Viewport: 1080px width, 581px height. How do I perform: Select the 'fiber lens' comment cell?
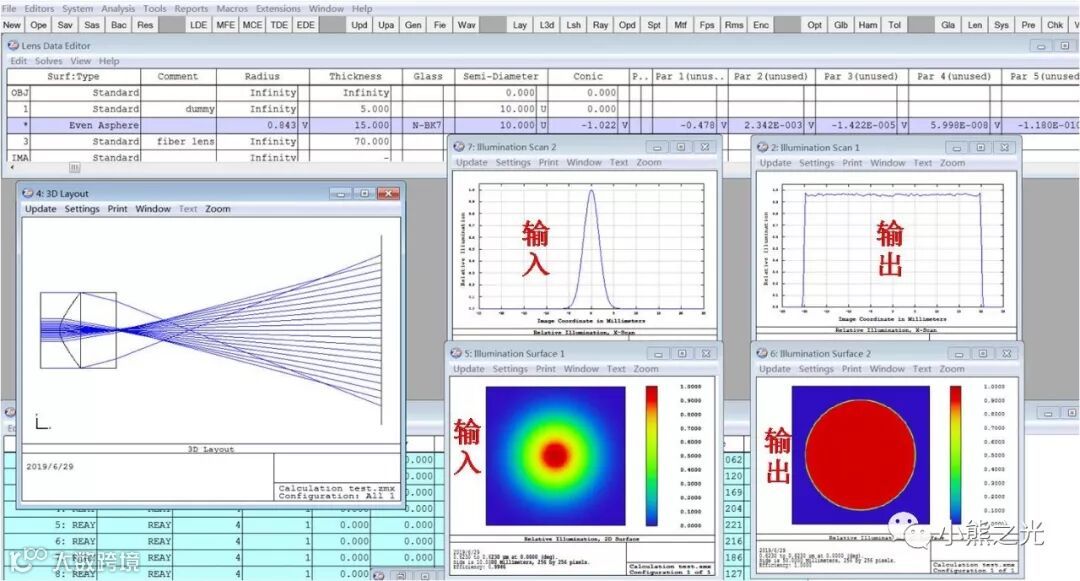coord(178,141)
